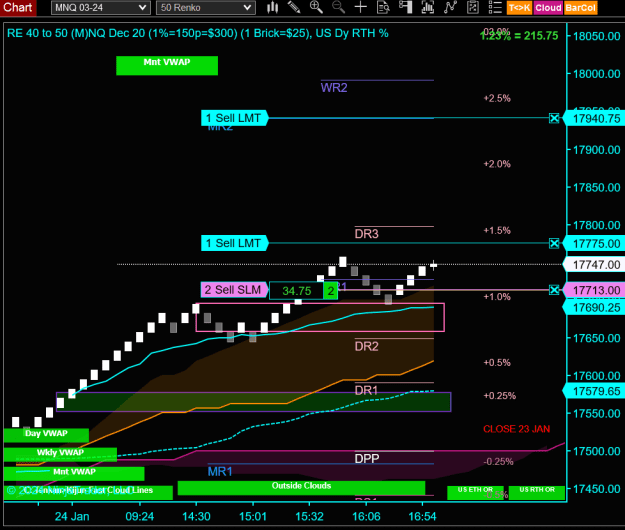Click the Tenkan Kijun Fast Cloud Lines button

(x=88, y=492)
